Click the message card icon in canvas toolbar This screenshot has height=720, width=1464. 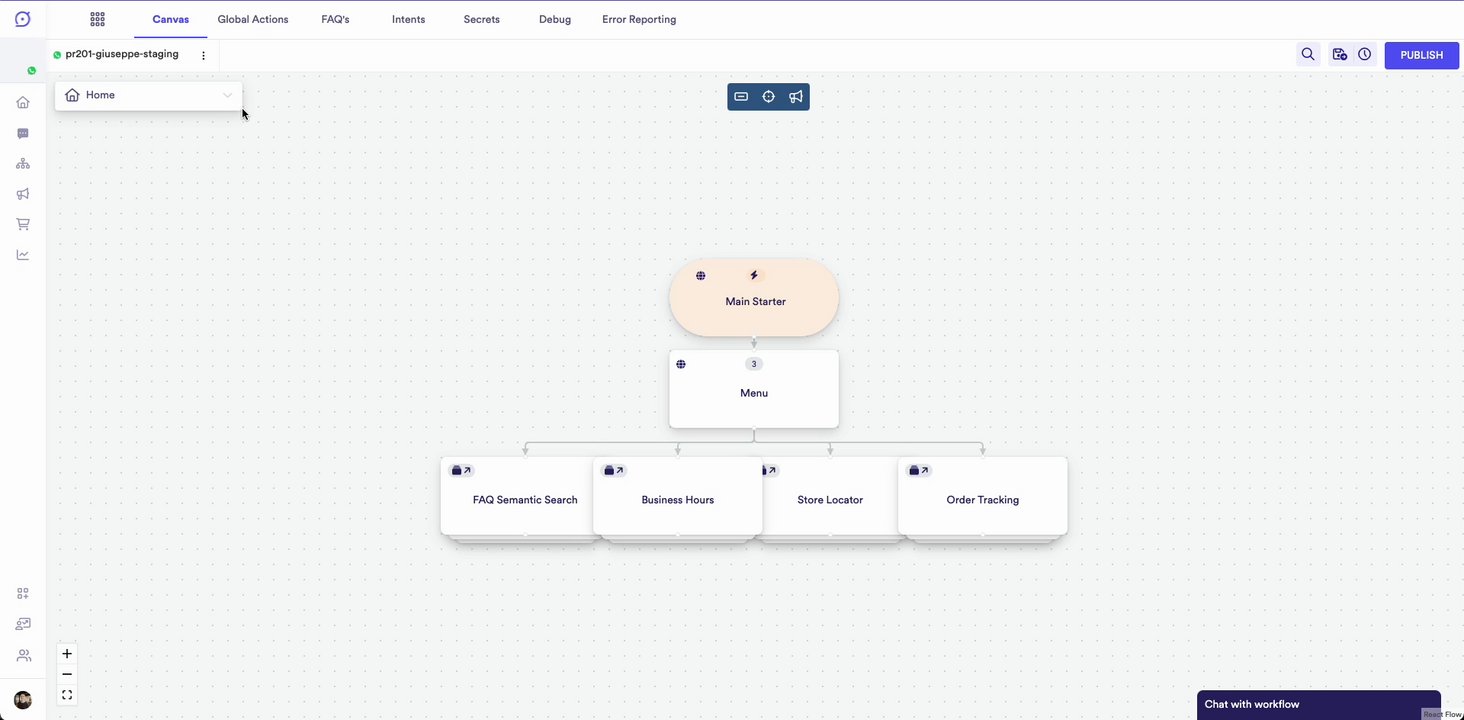741,97
